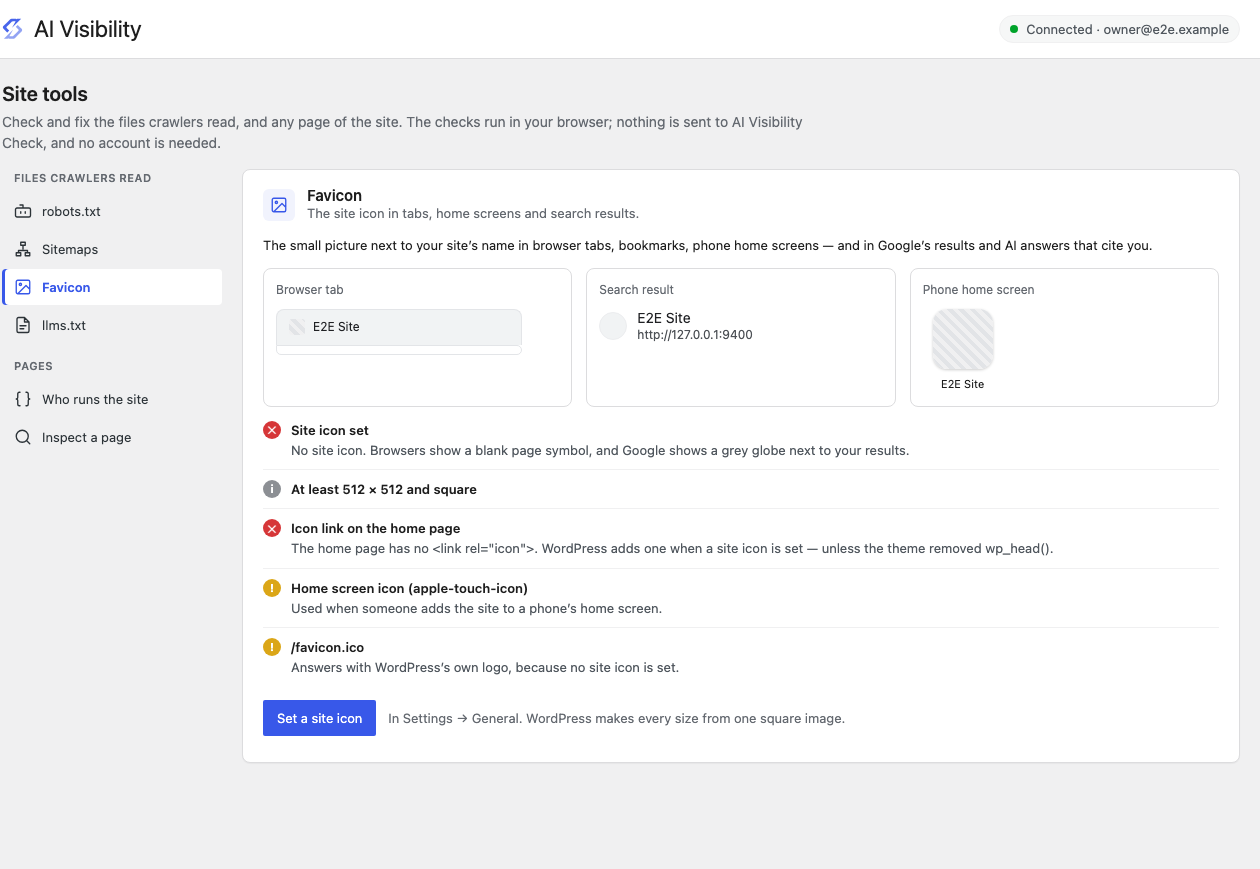Click the Sitemaps hierarchy icon

tap(23, 250)
